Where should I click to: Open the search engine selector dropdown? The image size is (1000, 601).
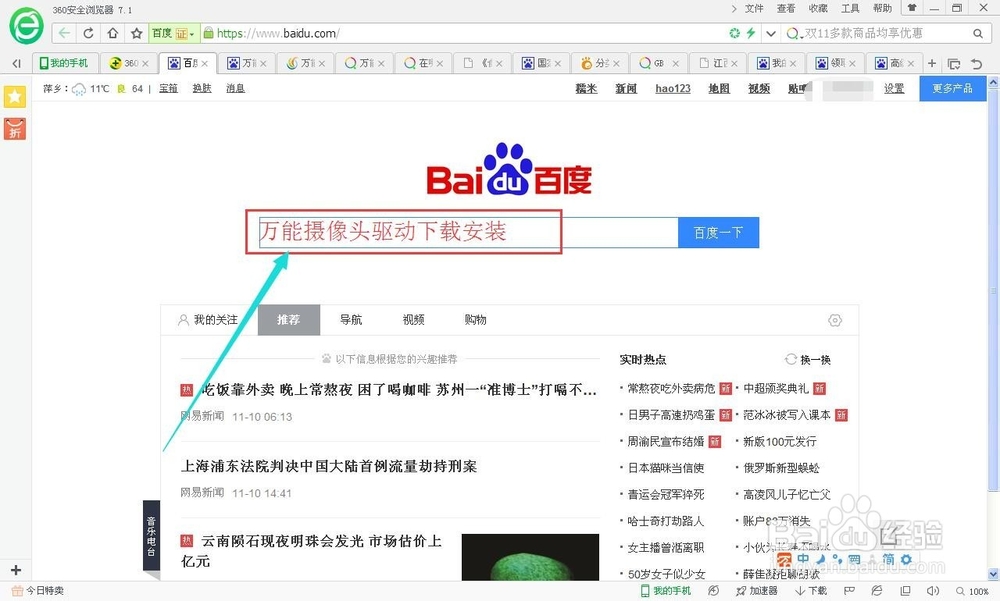click(793, 33)
